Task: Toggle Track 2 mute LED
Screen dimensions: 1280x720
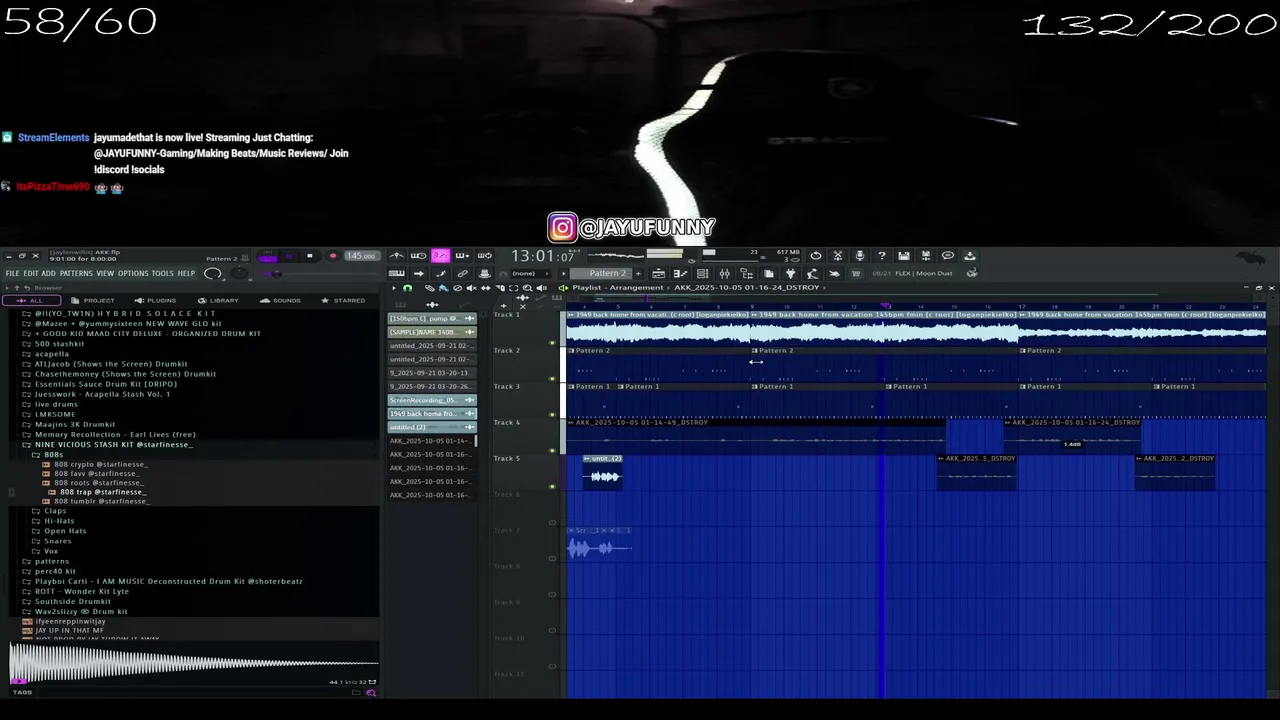Action: click(x=552, y=379)
